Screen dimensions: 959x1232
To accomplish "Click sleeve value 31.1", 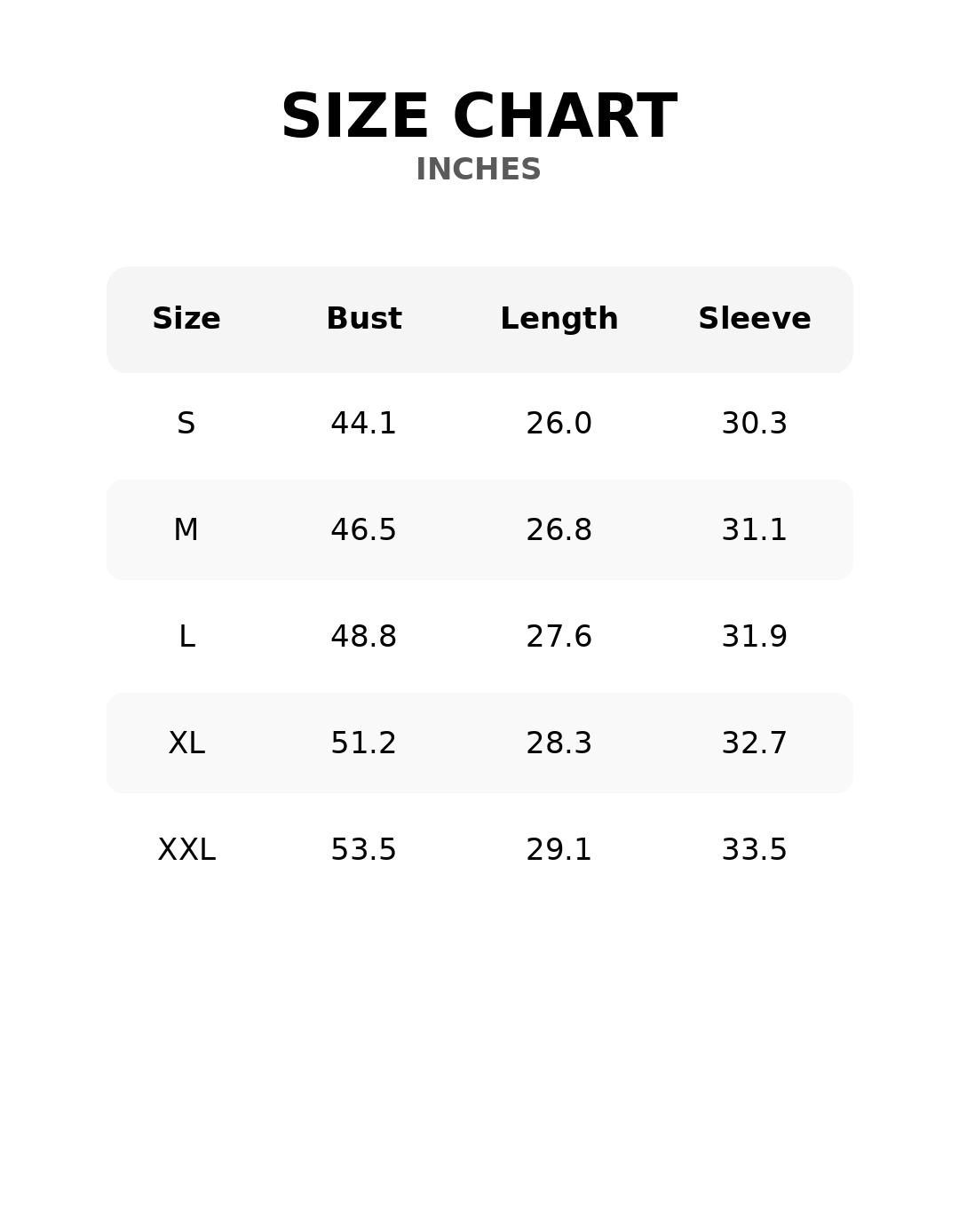I will click(755, 530).
